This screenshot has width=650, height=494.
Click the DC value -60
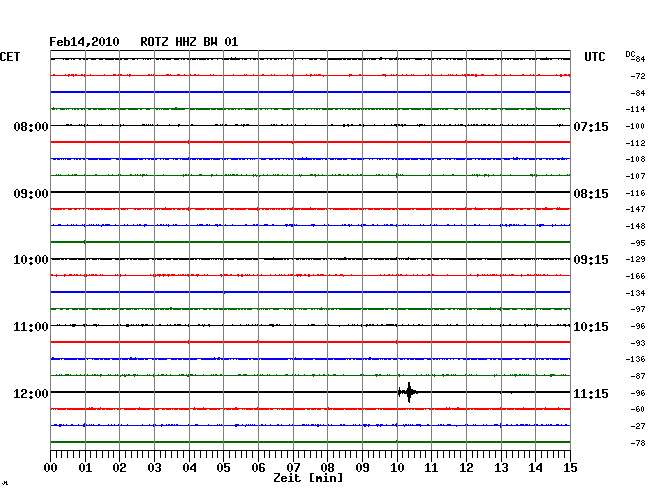tap(638, 409)
